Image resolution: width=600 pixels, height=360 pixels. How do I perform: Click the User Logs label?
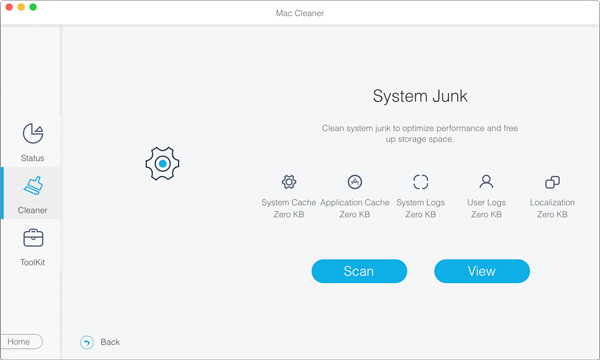point(486,202)
